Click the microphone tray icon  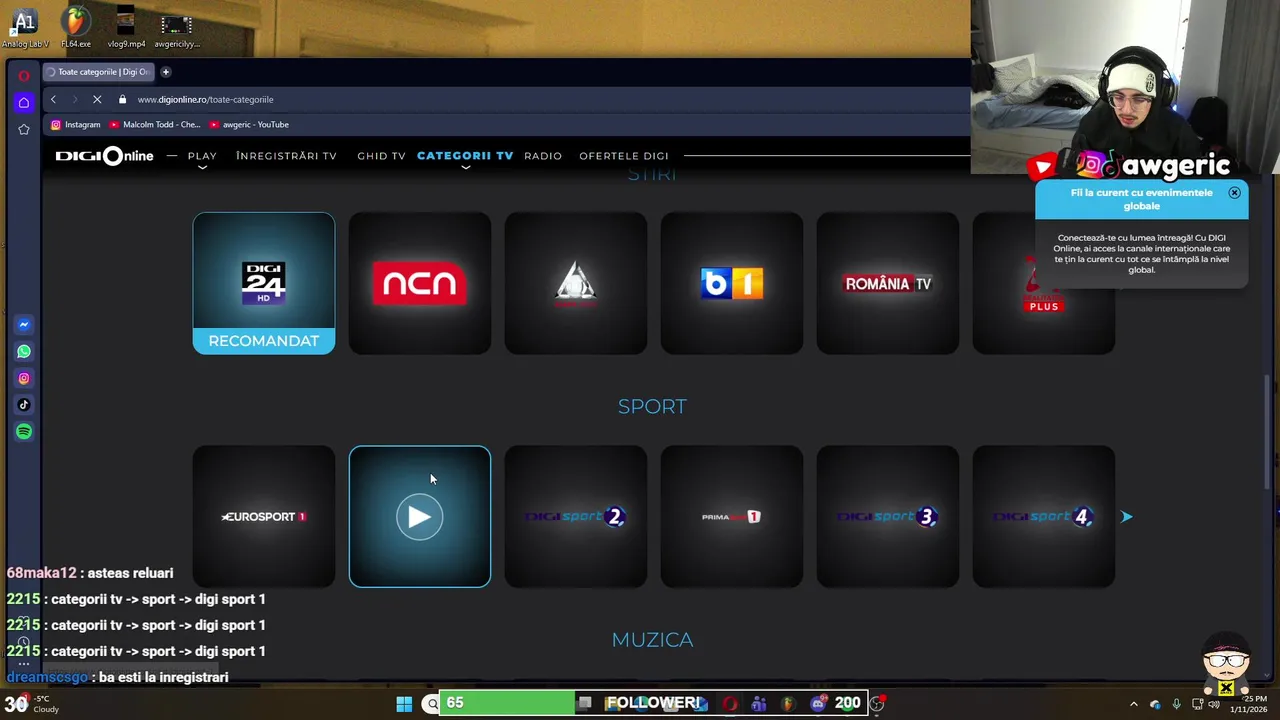(1176, 704)
